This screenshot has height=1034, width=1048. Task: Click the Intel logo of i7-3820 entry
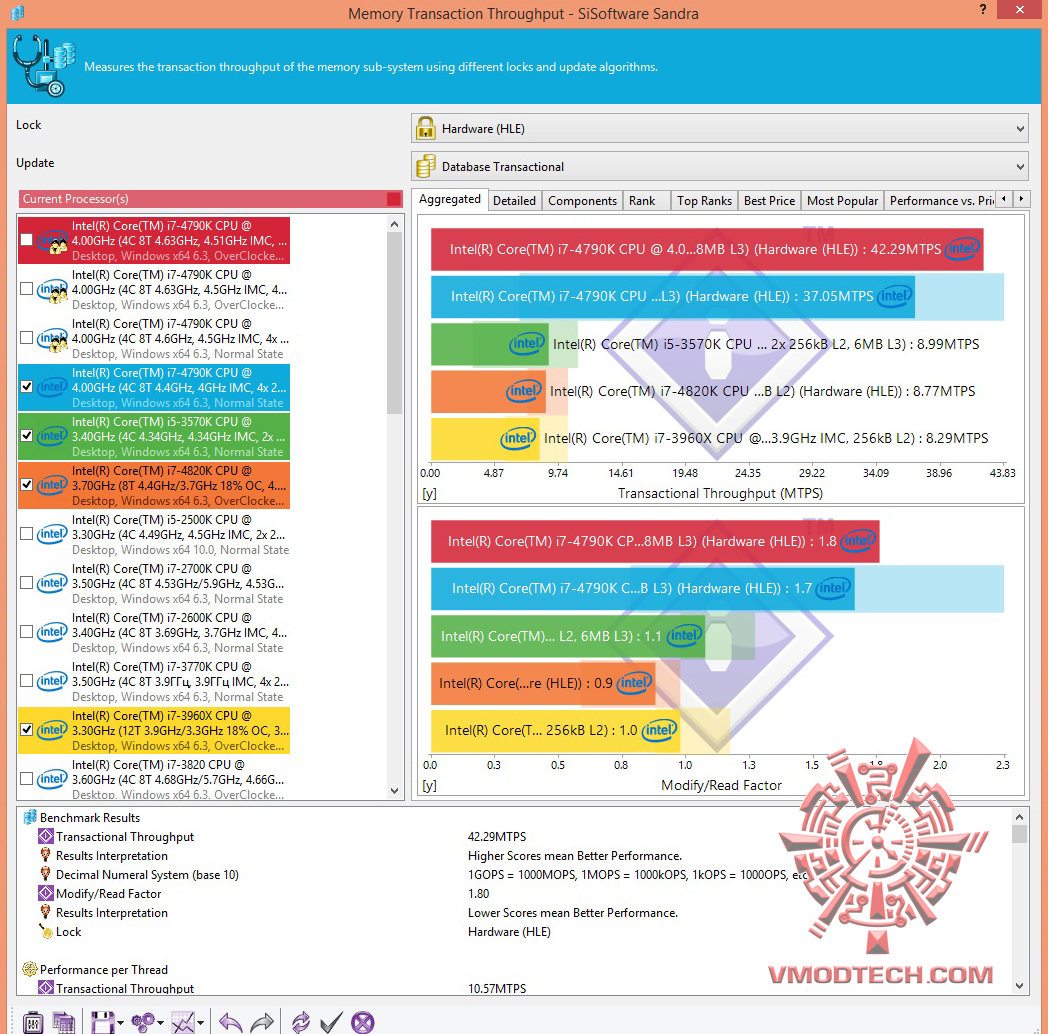tap(52, 779)
